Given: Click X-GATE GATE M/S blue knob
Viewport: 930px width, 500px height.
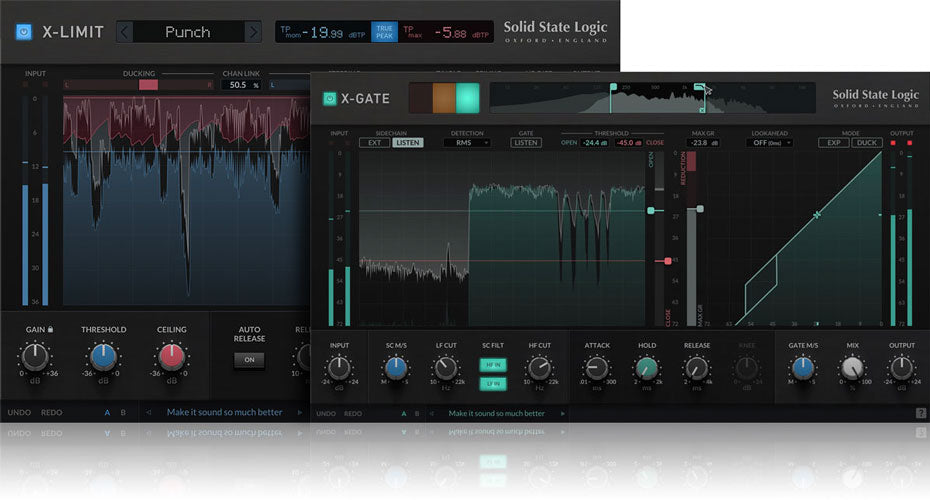Looking at the screenshot, I should pos(802,368).
